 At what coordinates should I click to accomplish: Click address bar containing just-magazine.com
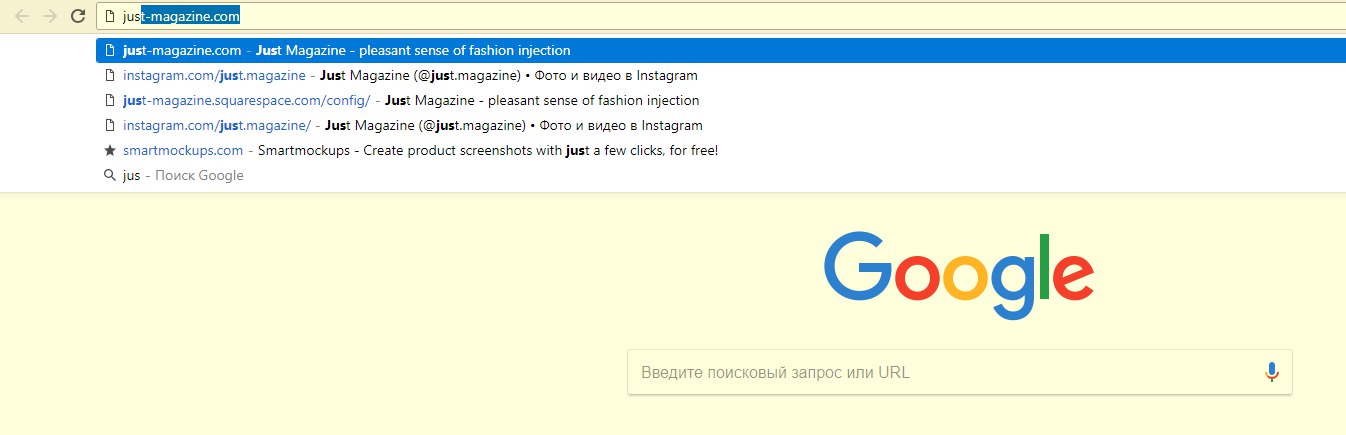coord(720,16)
